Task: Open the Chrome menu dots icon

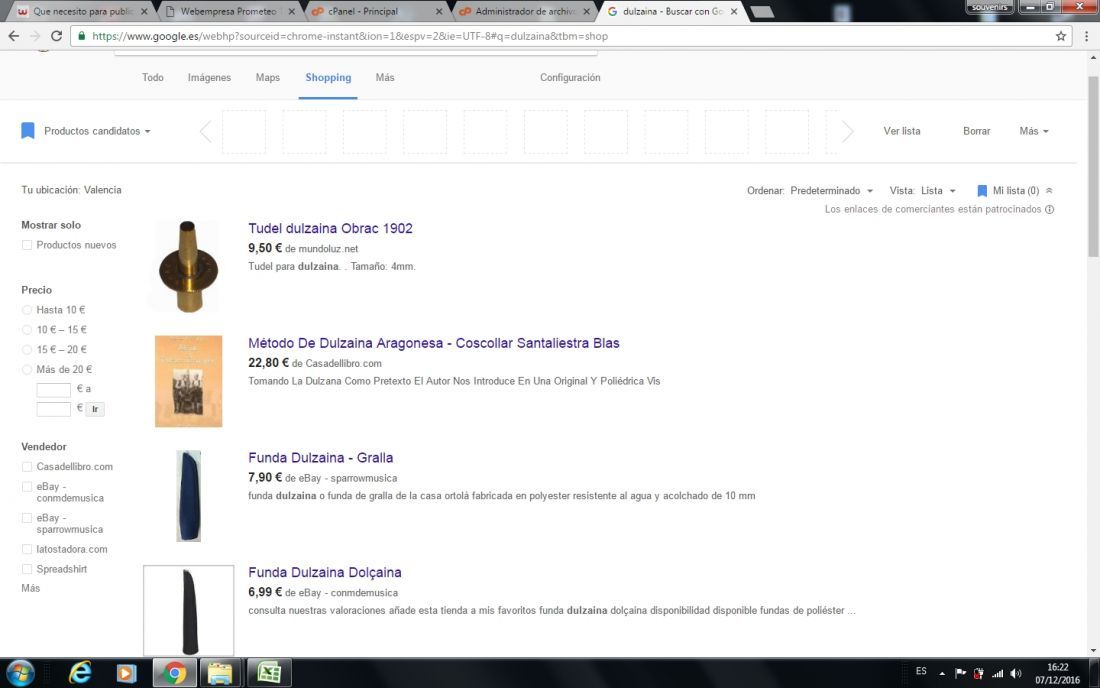Action: pos(1086,36)
